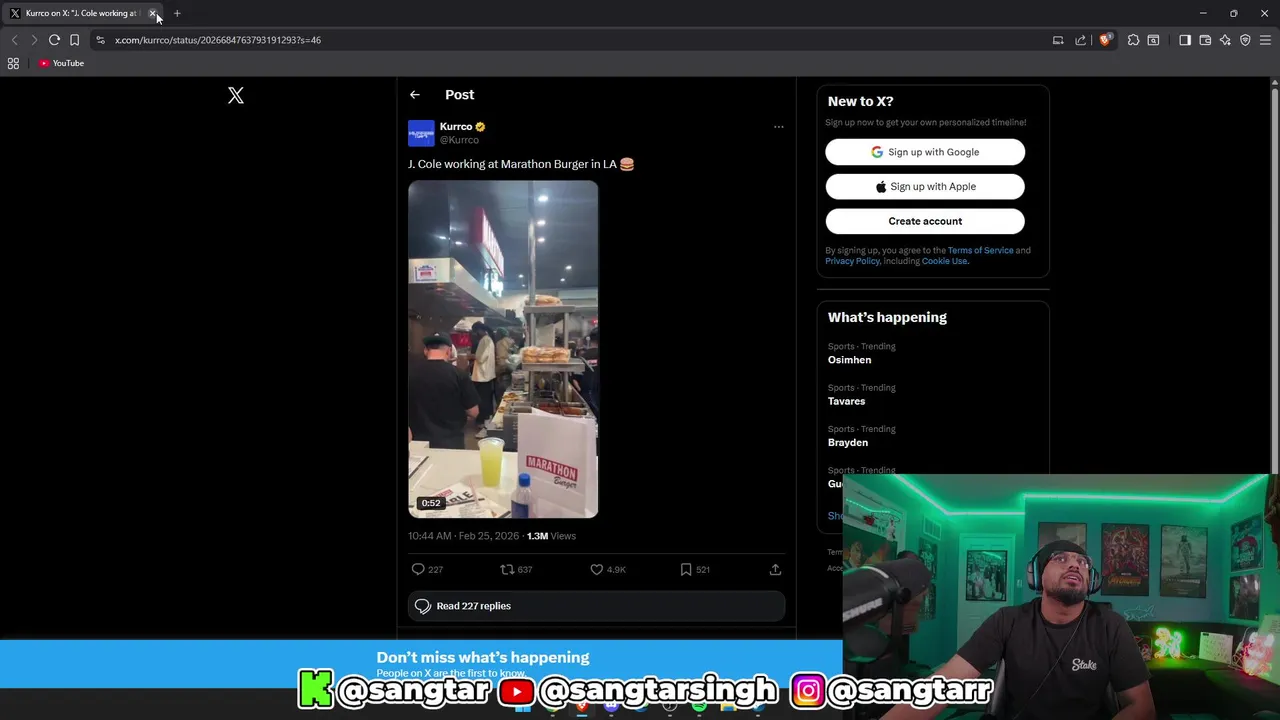Open the Brave Shields lion icon
Viewport: 1280px width, 720px height.
point(1105,40)
